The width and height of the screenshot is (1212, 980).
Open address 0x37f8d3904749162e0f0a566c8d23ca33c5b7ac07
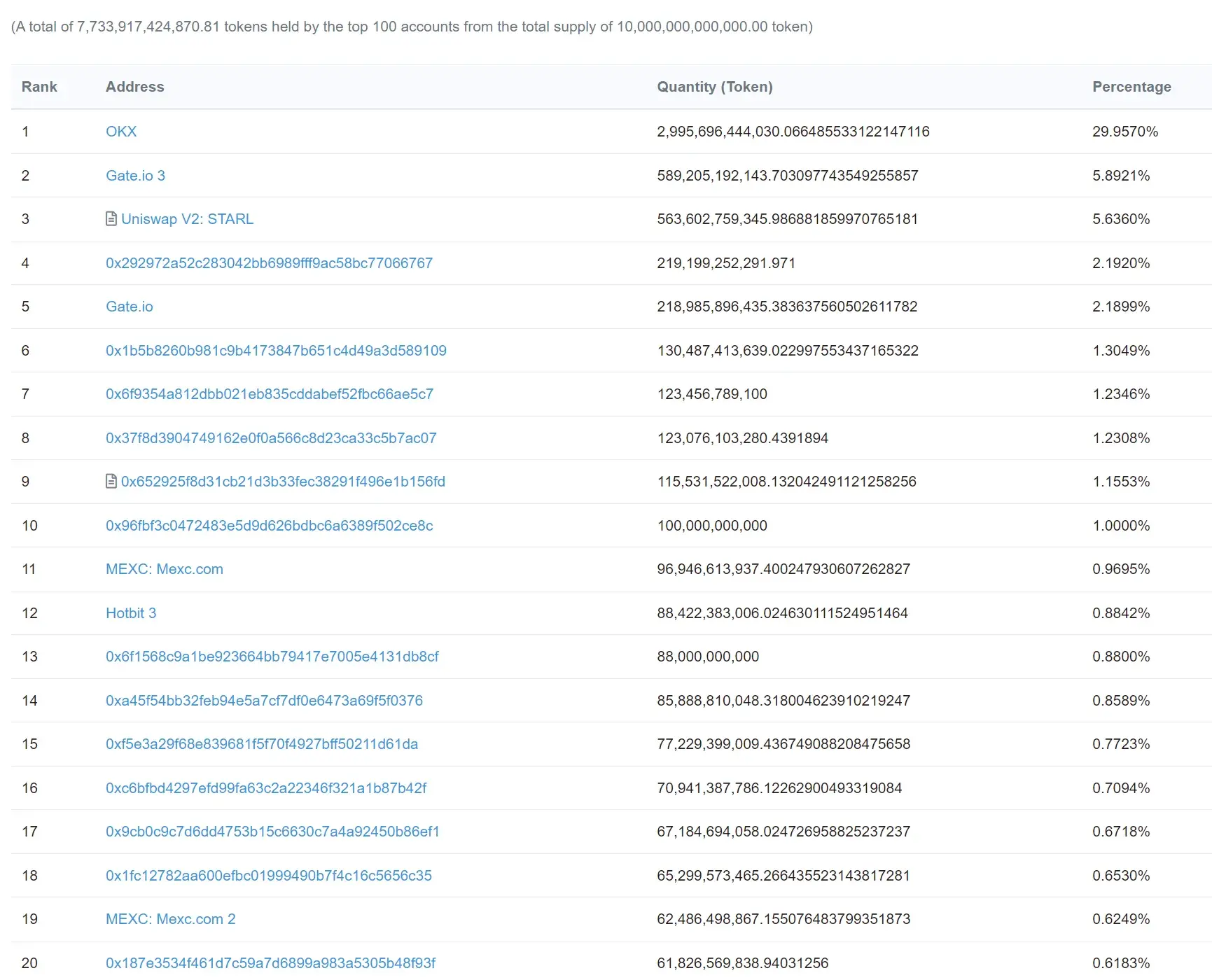coord(271,438)
